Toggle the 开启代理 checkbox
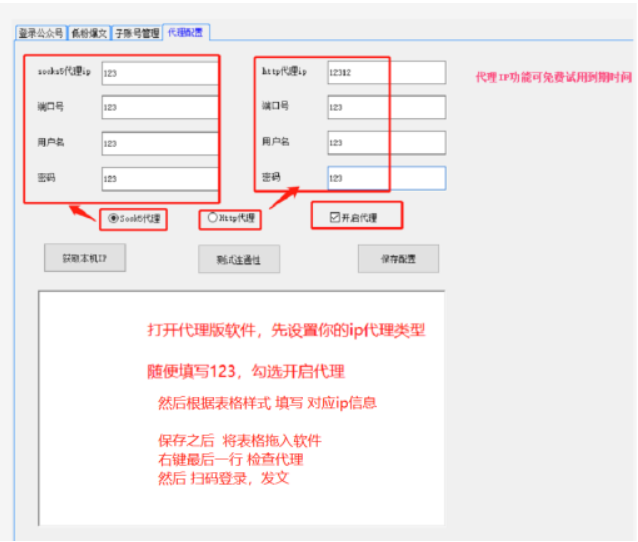Screen dimensions: 638x542 (x=336, y=216)
